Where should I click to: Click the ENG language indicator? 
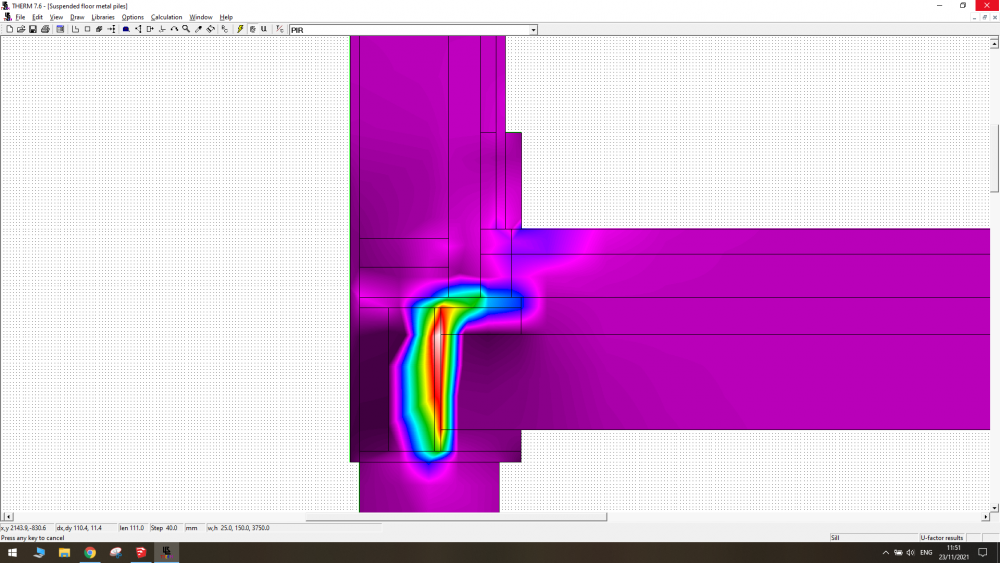pyautogui.click(x=926, y=553)
